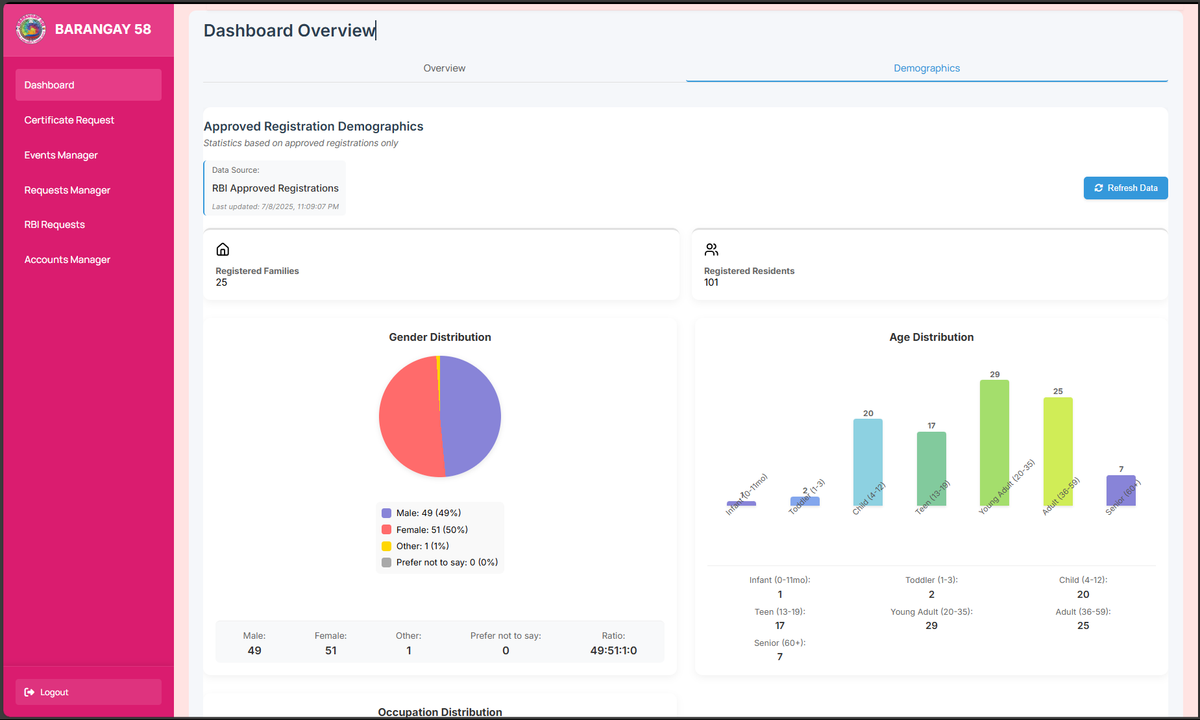This screenshot has width=1200, height=720.
Task: Click the Infant (0-11mo) summary label
Action: pos(780,580)
